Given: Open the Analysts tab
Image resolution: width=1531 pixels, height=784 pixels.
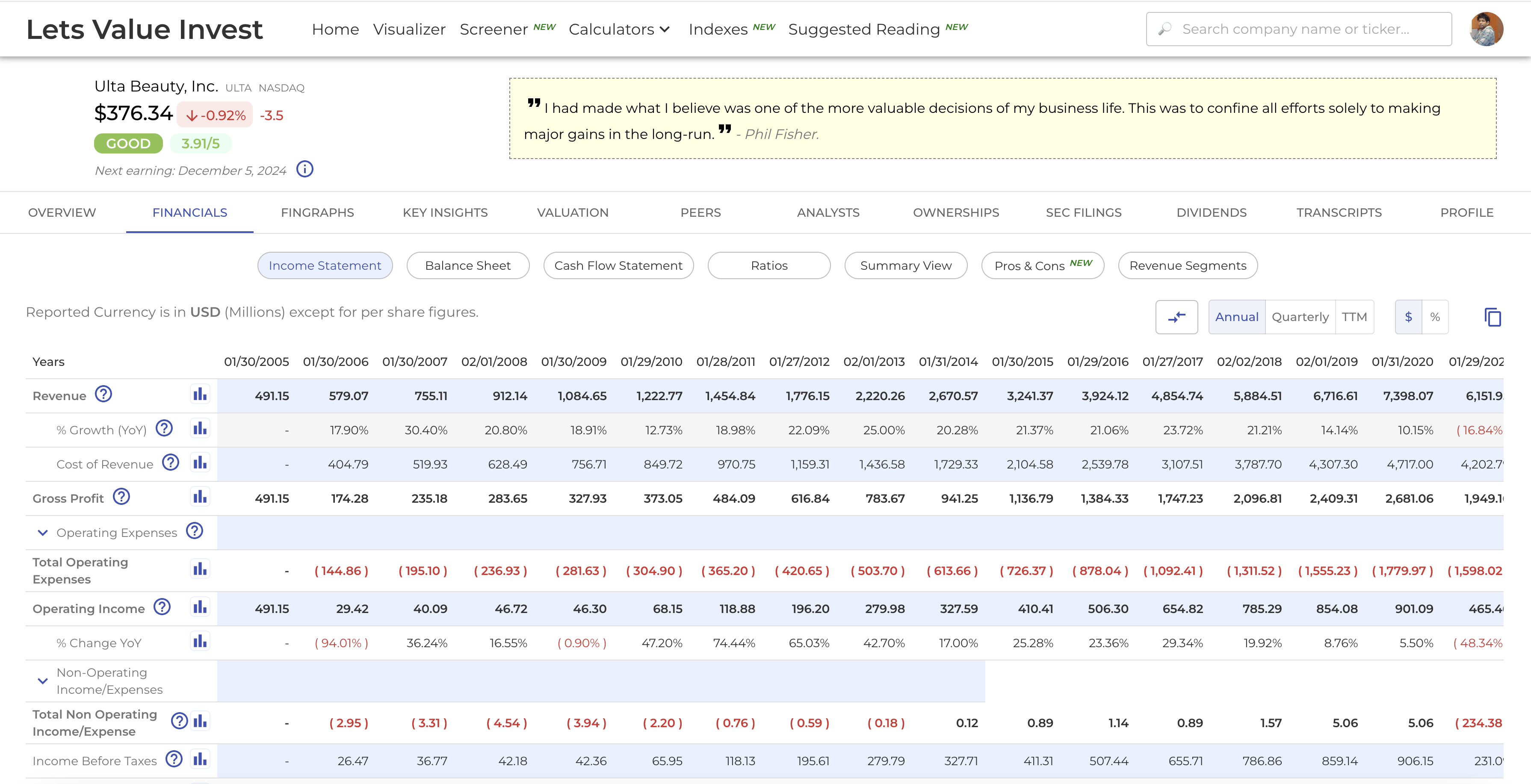Looking at the screenshot, I should pos(828,212).
